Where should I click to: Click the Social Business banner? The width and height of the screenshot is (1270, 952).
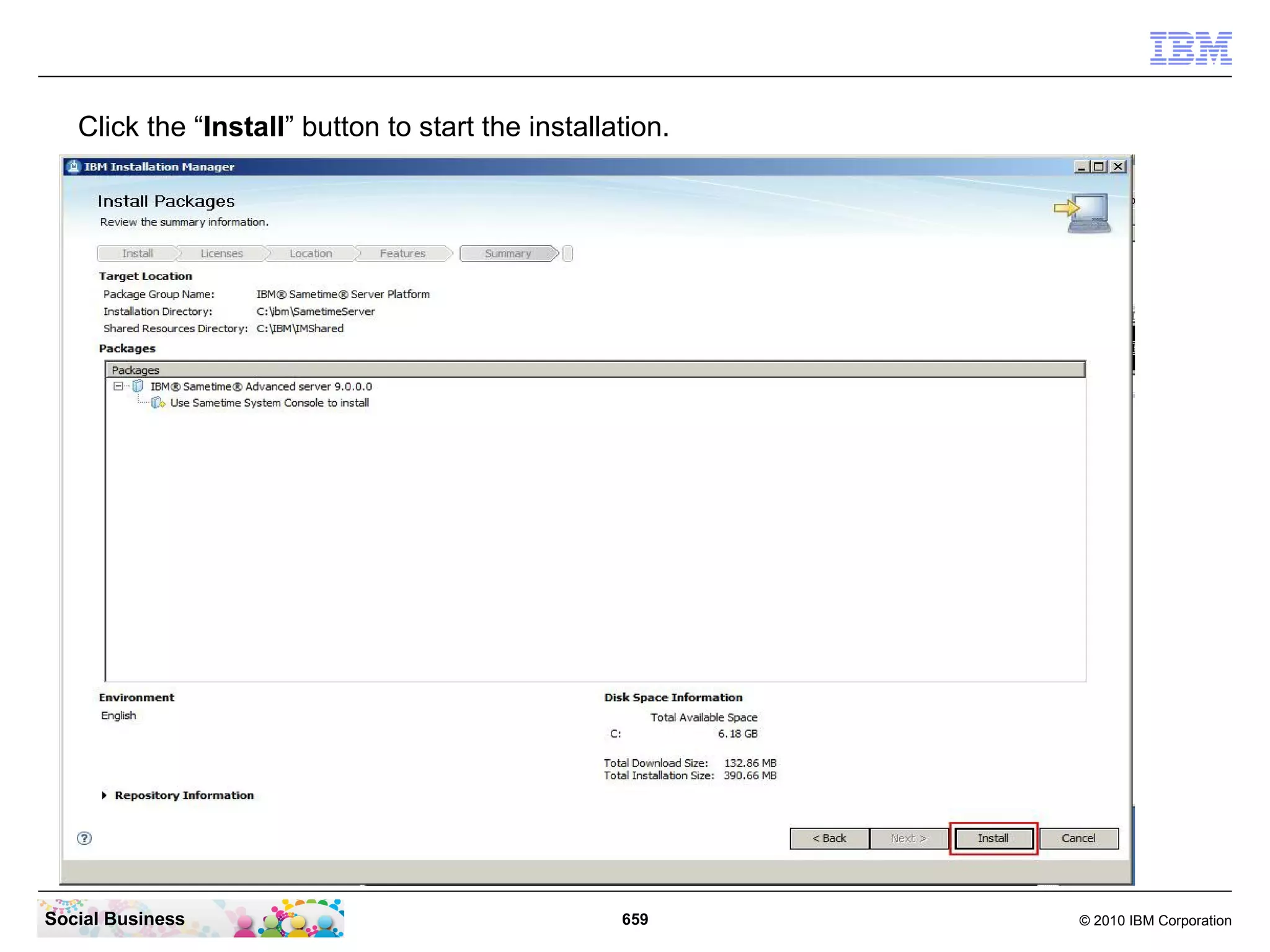coord(191,919)
